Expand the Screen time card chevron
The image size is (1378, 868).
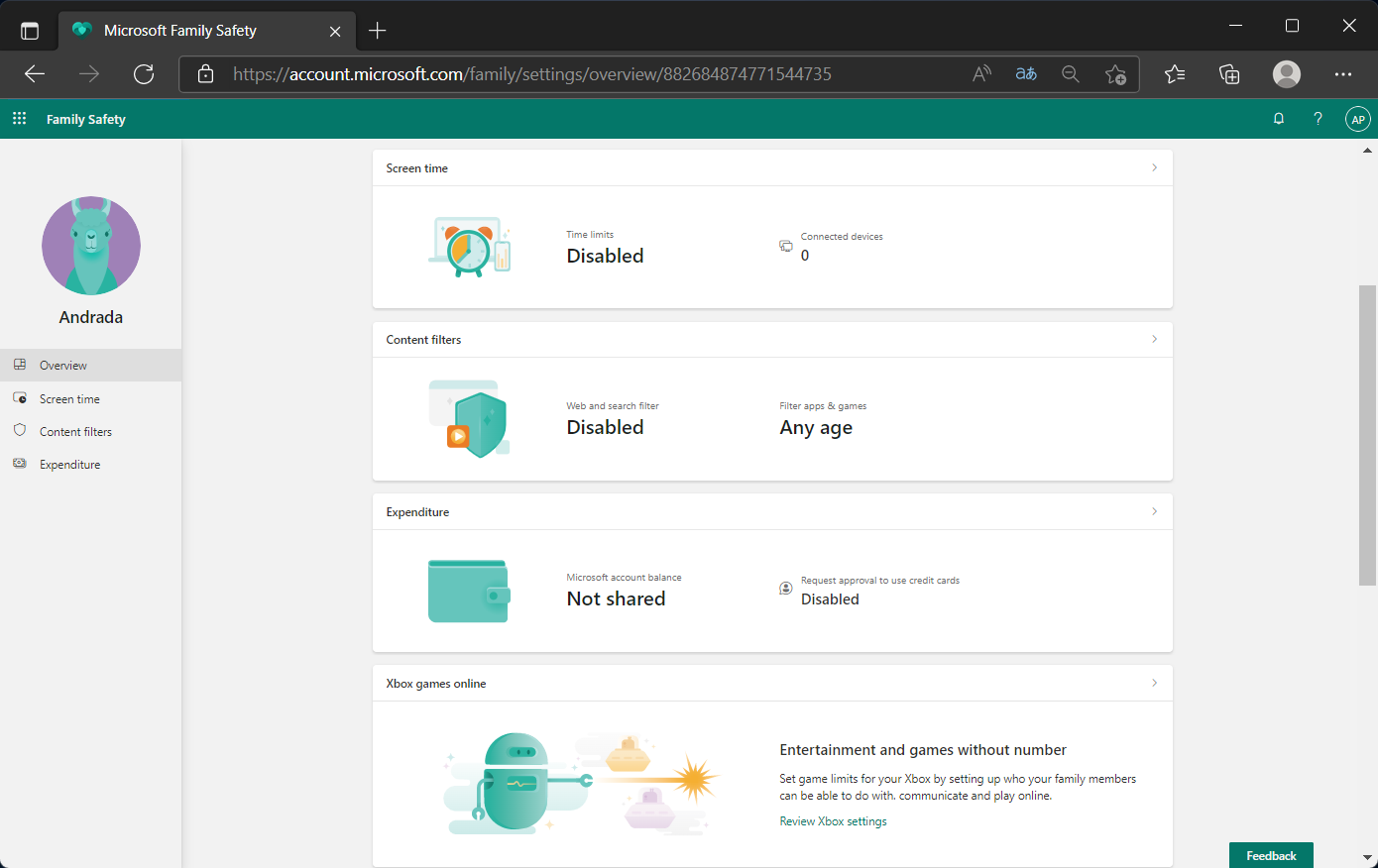(1154, 168)
